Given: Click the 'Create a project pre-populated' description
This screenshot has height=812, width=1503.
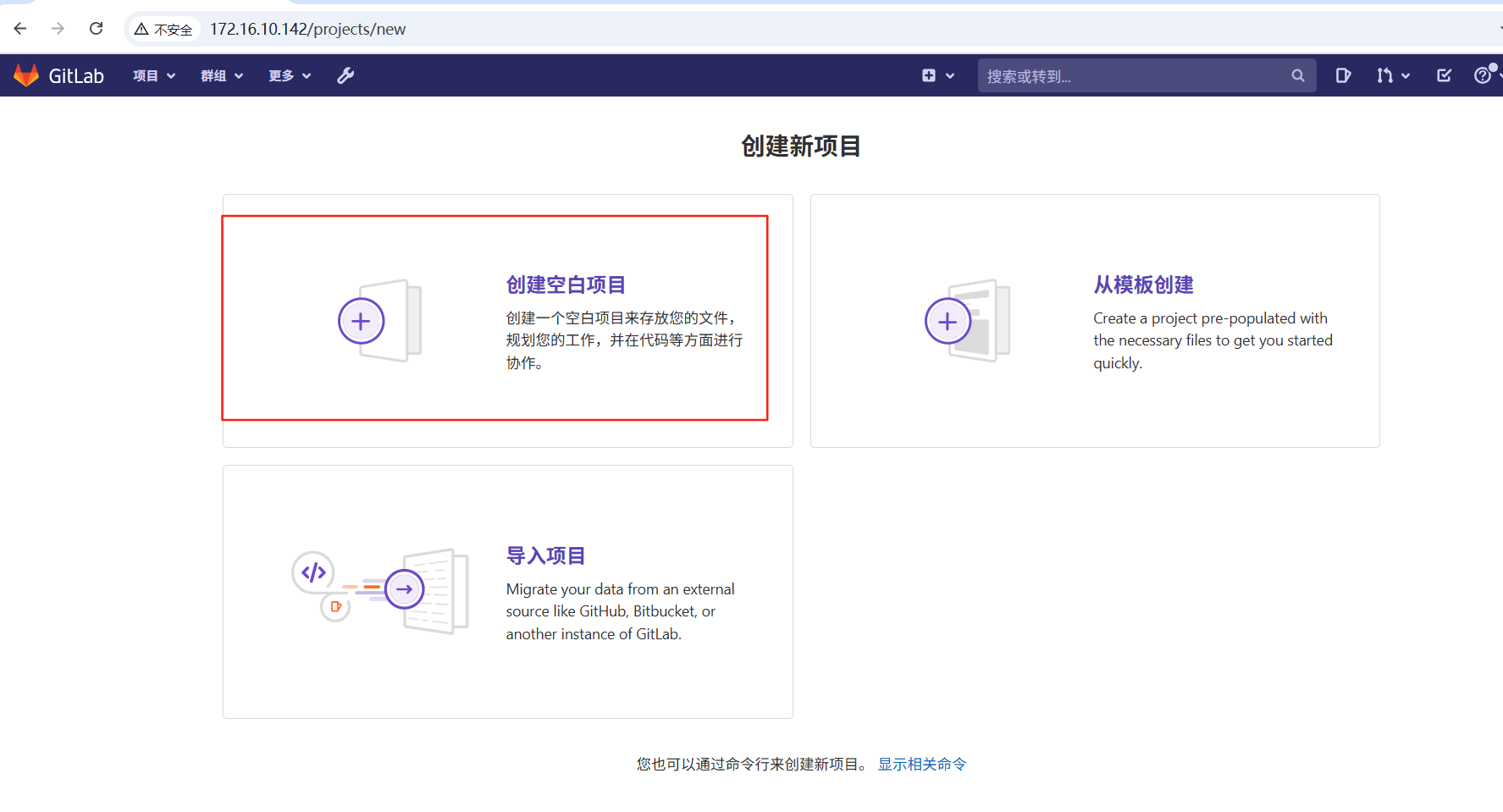Looking at the screenshot, I should pyautogui.click(x=1213, y=340).
